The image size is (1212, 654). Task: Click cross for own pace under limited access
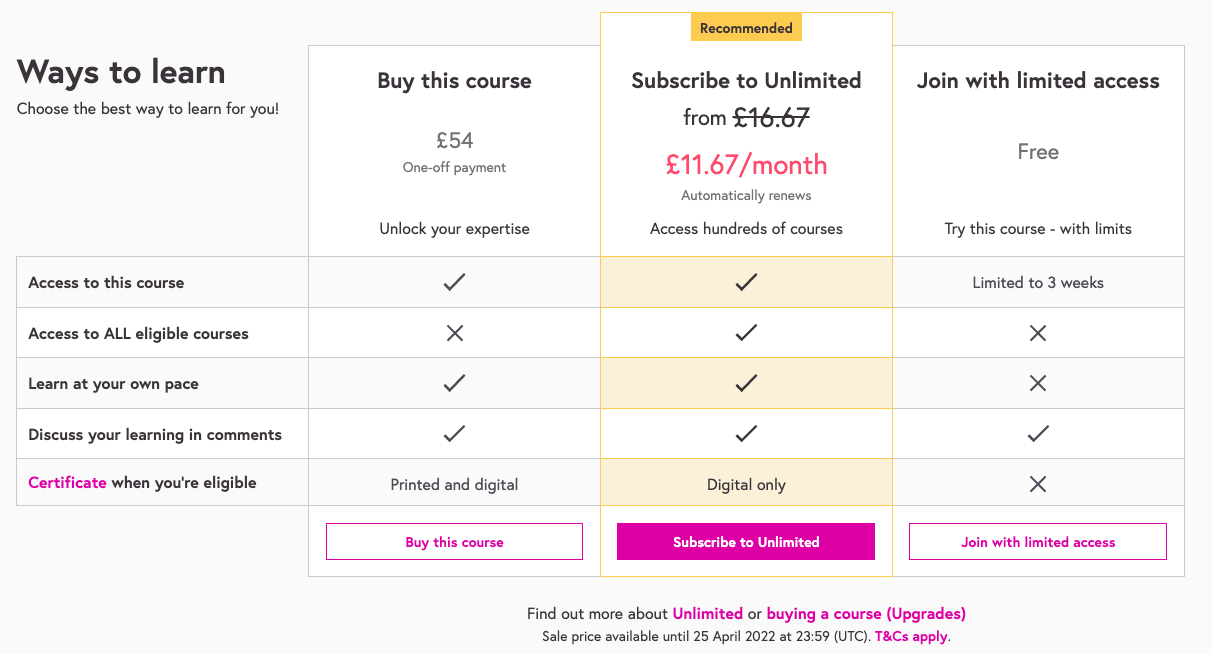click(1038, 383)
